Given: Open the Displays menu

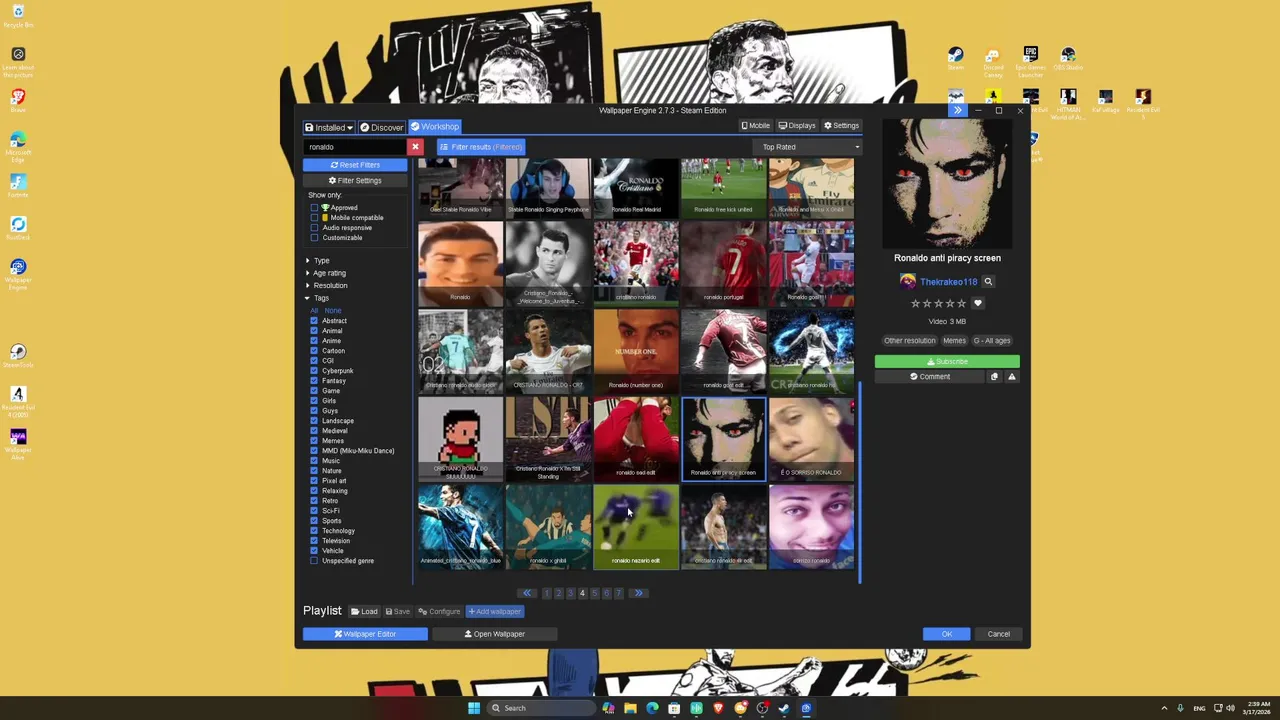Looking at the screenshot, I should point(797,126).
